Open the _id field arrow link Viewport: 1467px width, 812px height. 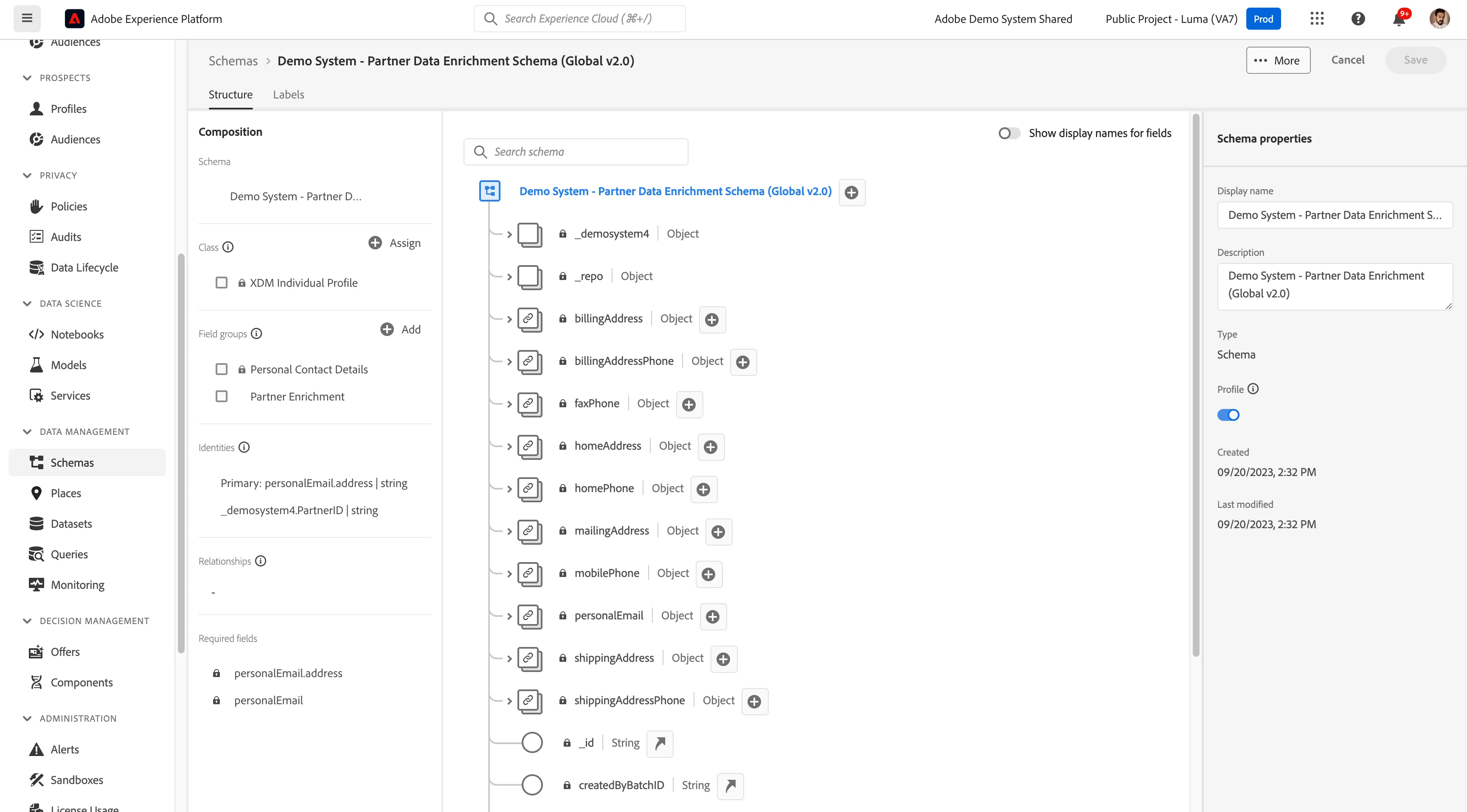[x=660, y=743]
